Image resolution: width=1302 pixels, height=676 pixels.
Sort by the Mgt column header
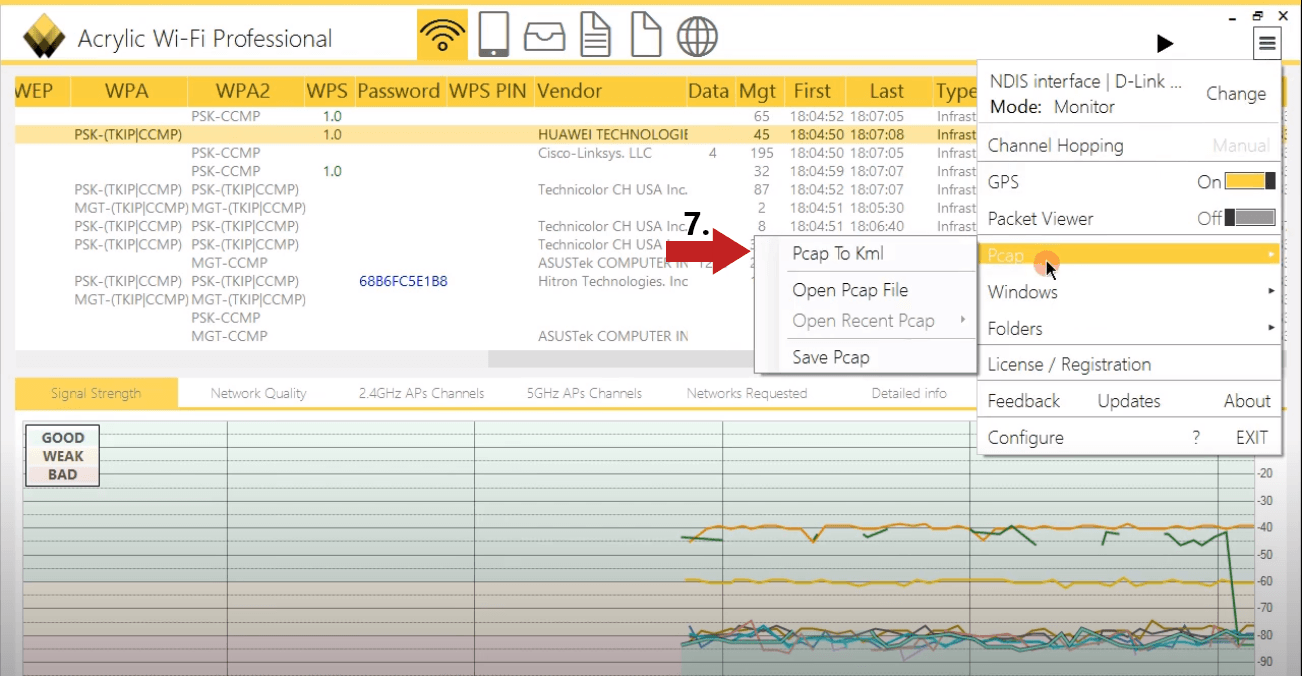[757, 91]
